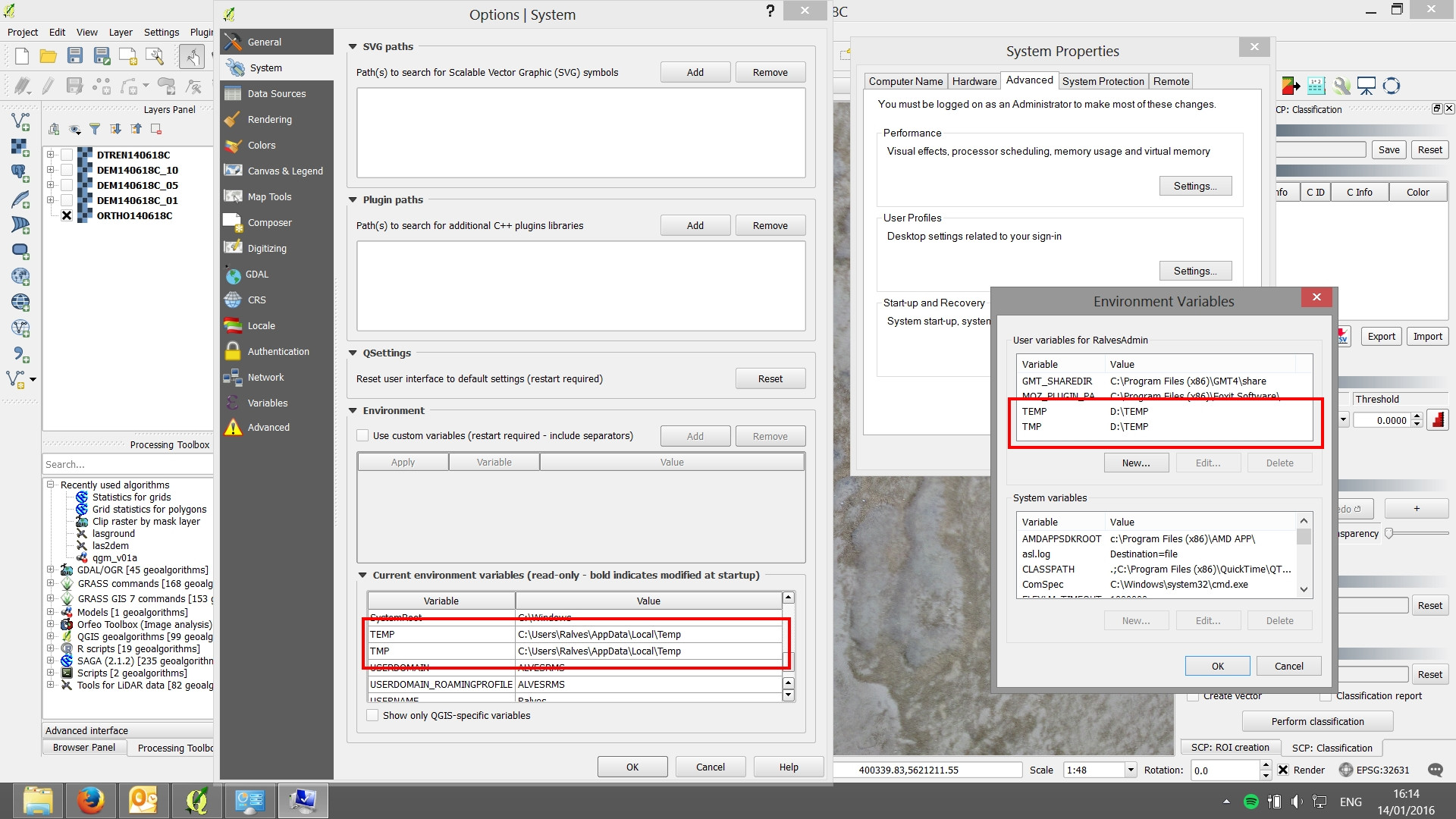Open the Scale dropdown in status bar
The image size is (1456, 819).
click(1130, 770)
